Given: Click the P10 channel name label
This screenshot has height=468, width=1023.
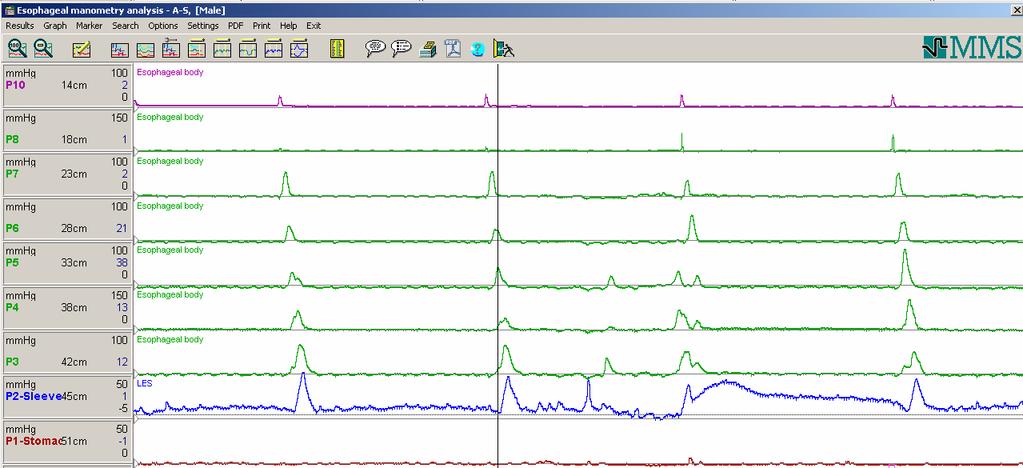Looking at the screenshot, I should pos(15,85).
